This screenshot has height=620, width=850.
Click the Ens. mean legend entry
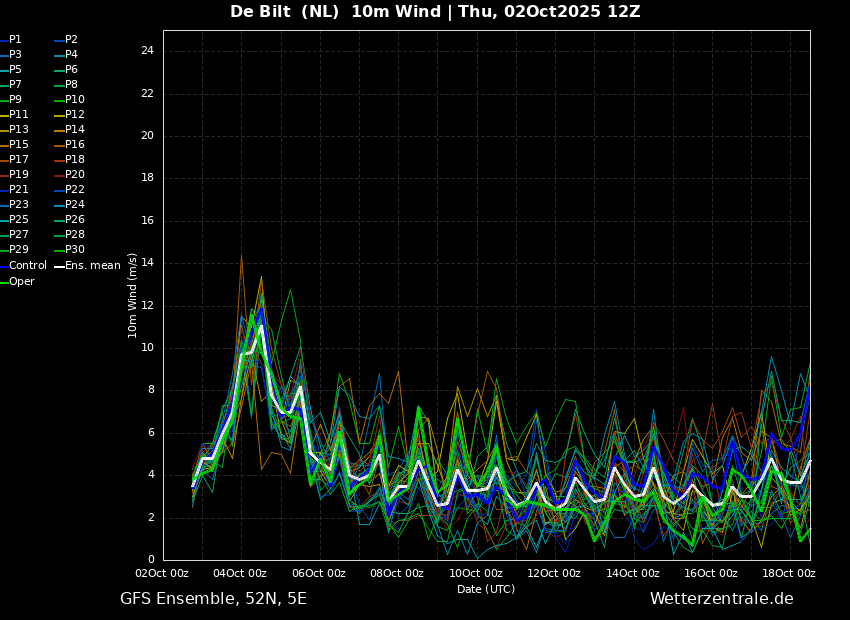(x=92, y=266)
